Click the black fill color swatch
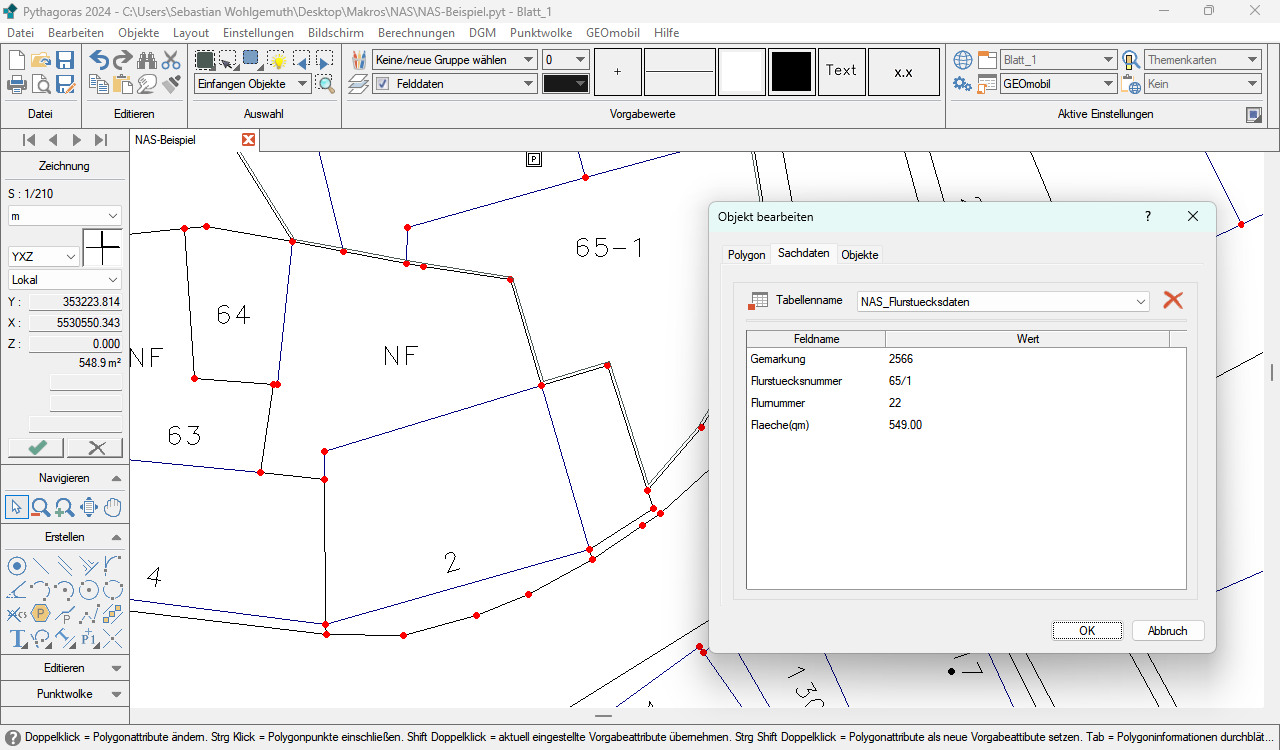The height and width of the screenshot is (750, 1280). pyautogui.click(x=792, y=72)
